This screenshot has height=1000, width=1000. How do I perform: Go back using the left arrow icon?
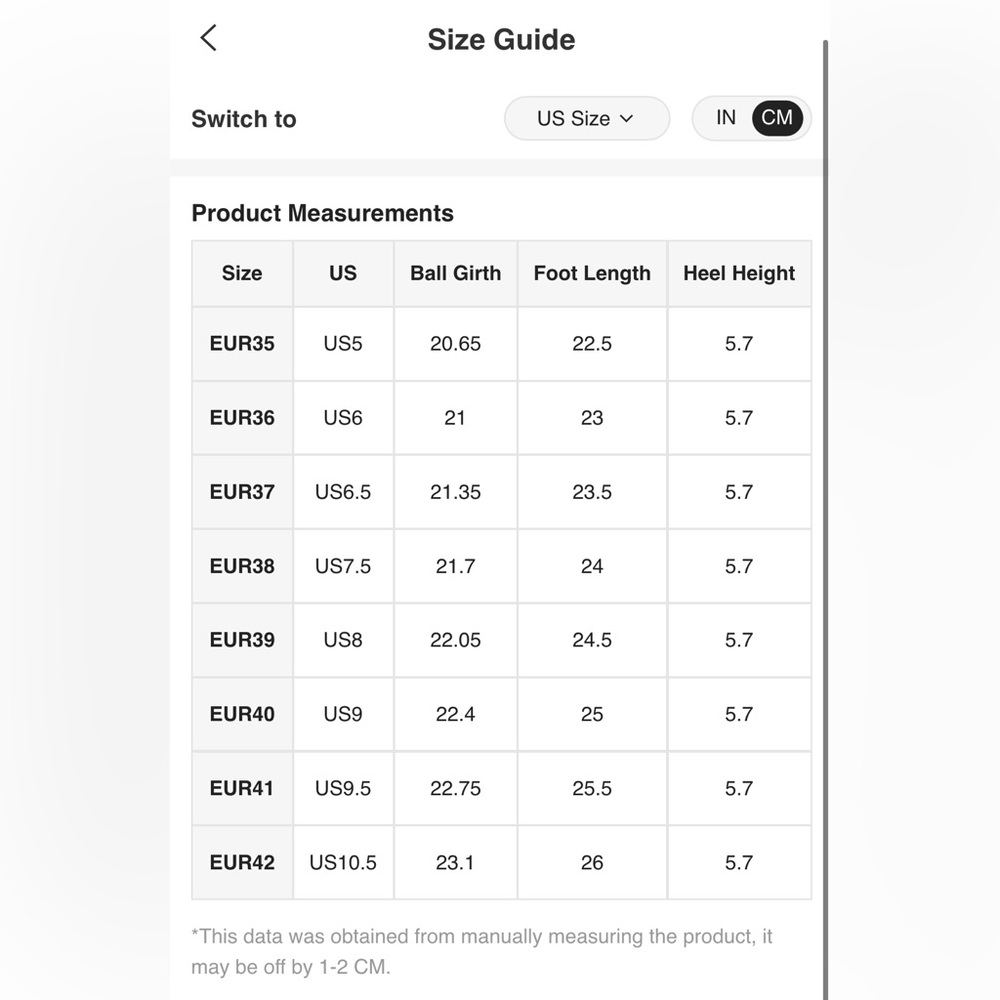tap(209, 38)
